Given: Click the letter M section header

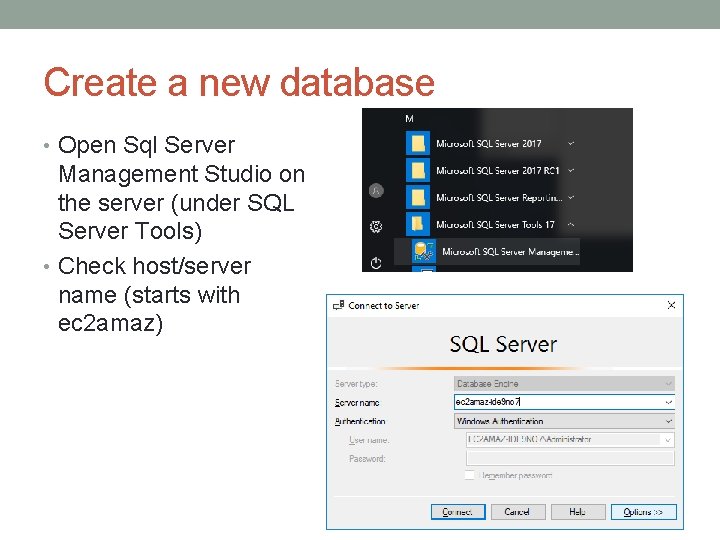Looking at the screenshot, I should (409, 119).
